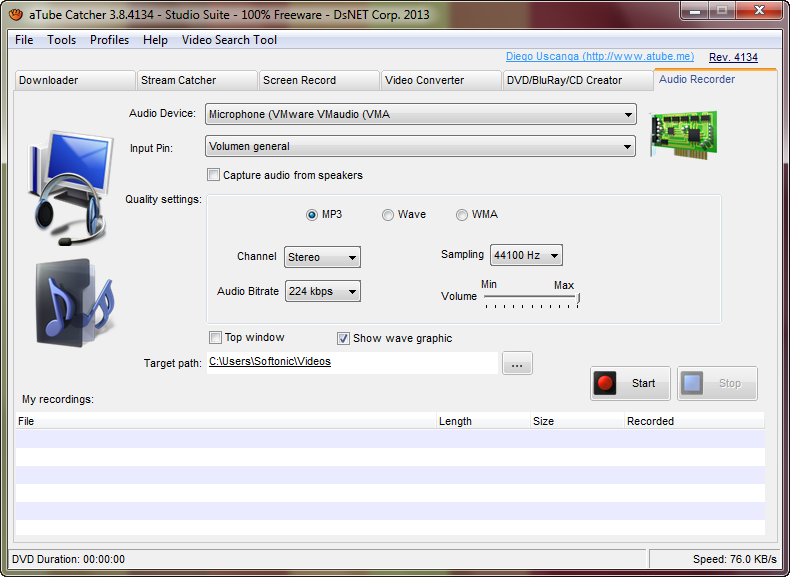Click the Volume slider track
The width and height of the screenshot is (790, 577).
(x=532, y=297)
